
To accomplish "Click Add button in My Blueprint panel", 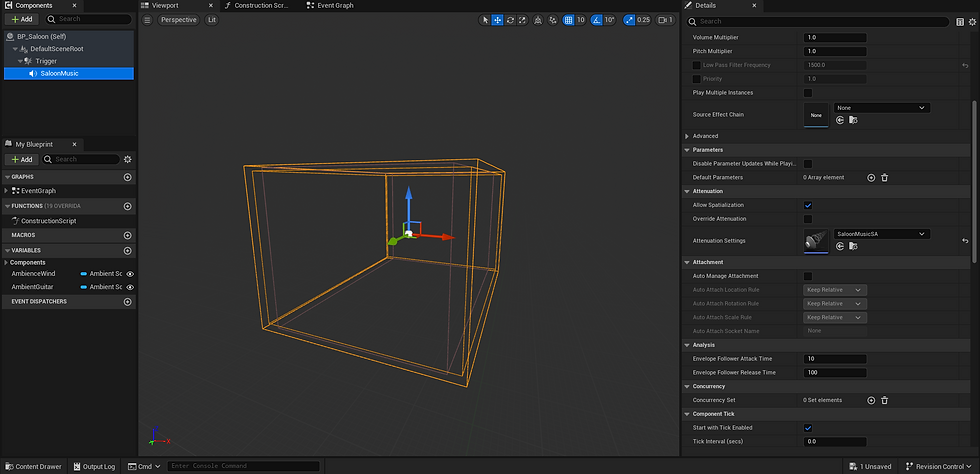I will [21, 159].
